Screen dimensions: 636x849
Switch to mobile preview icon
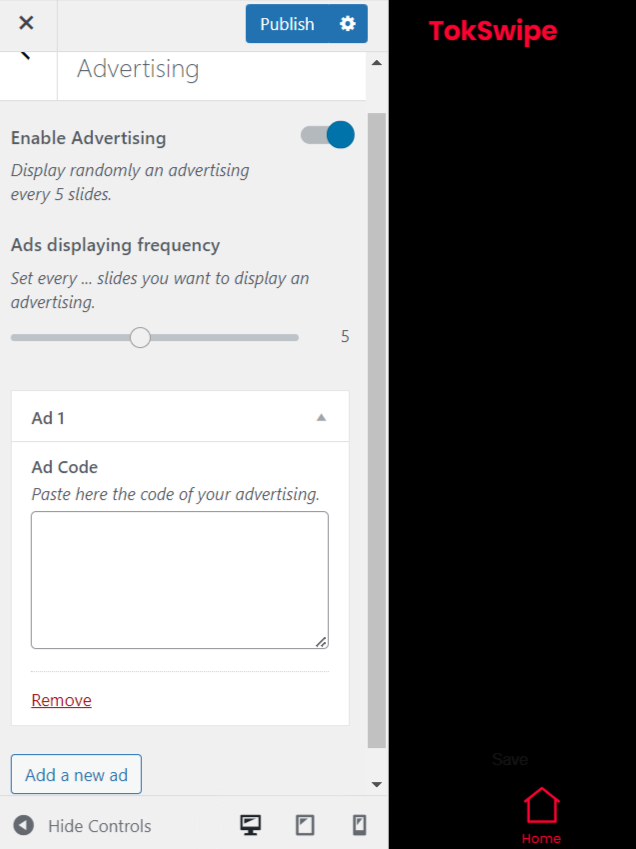coord(360,825)
